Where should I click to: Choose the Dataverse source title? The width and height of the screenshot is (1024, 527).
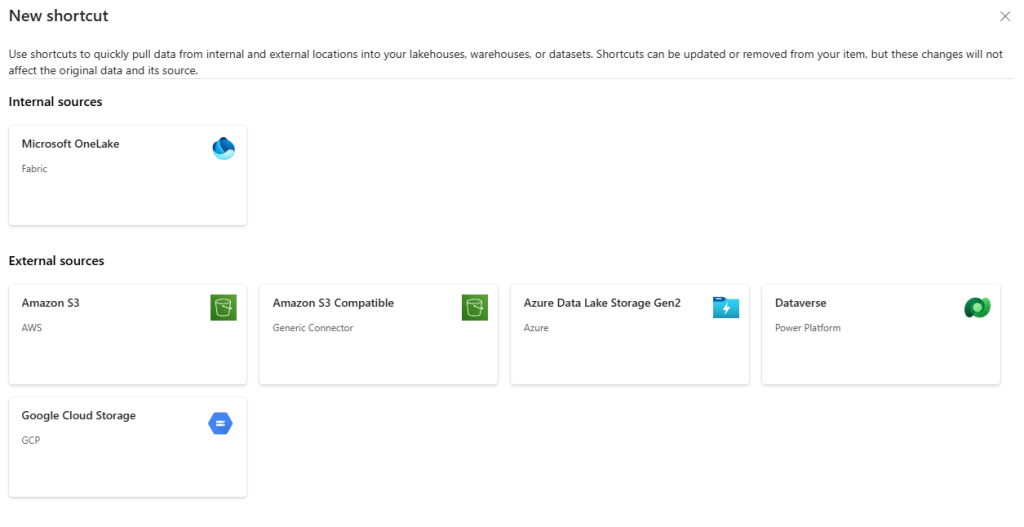[800, 303]
